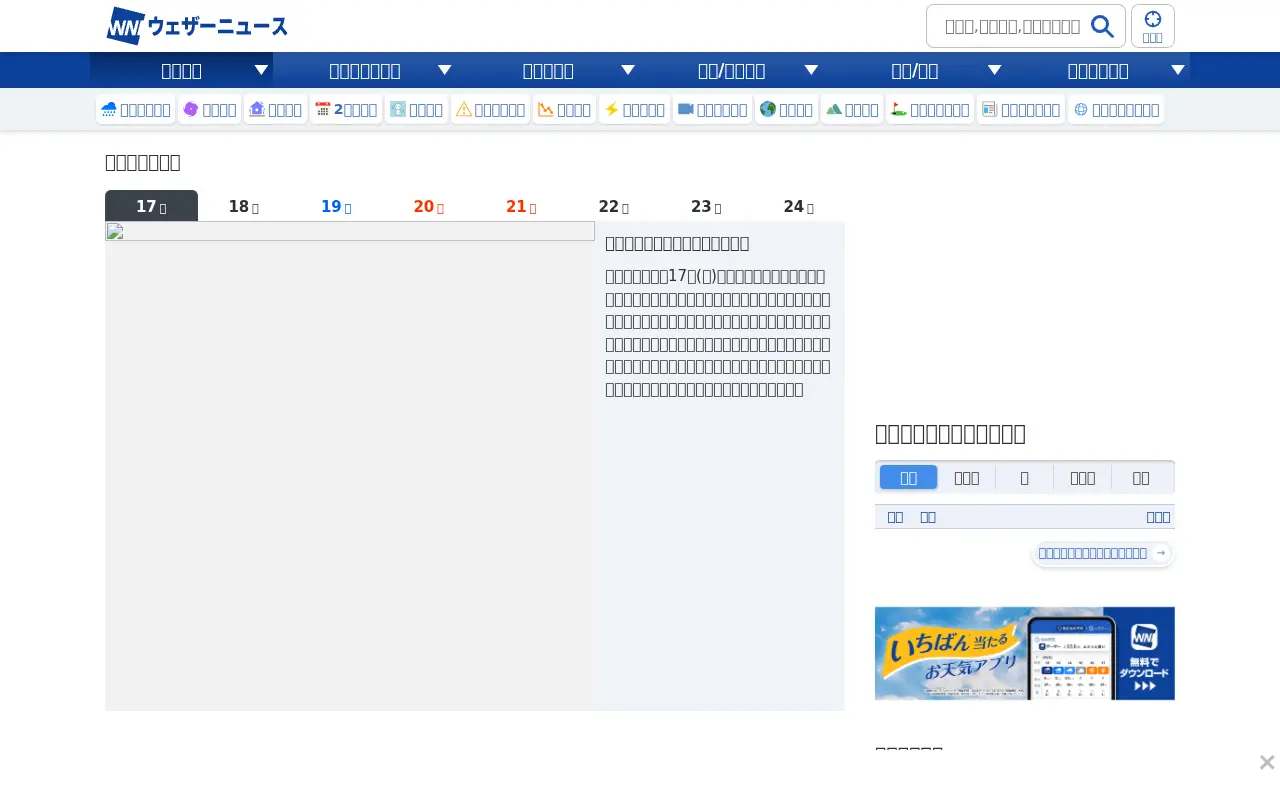
Task: Focus the search text field
Action: [x=1012, y=27]
